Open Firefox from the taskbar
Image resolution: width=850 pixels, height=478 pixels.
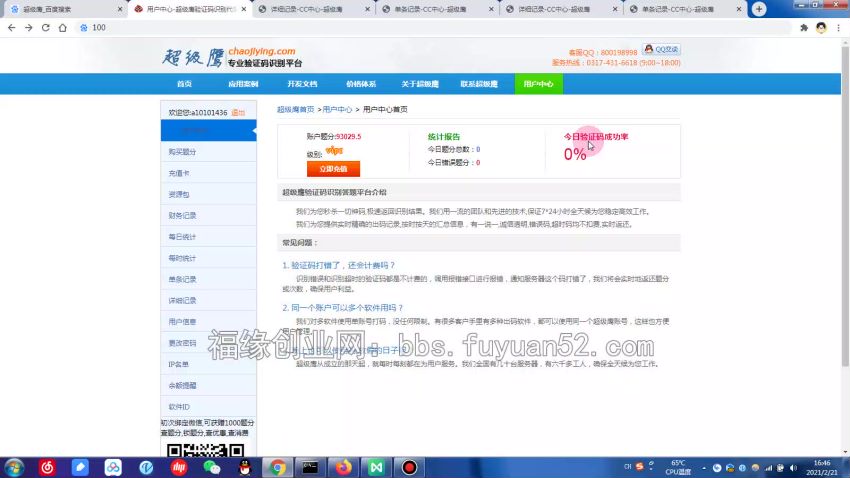point(343,467)
